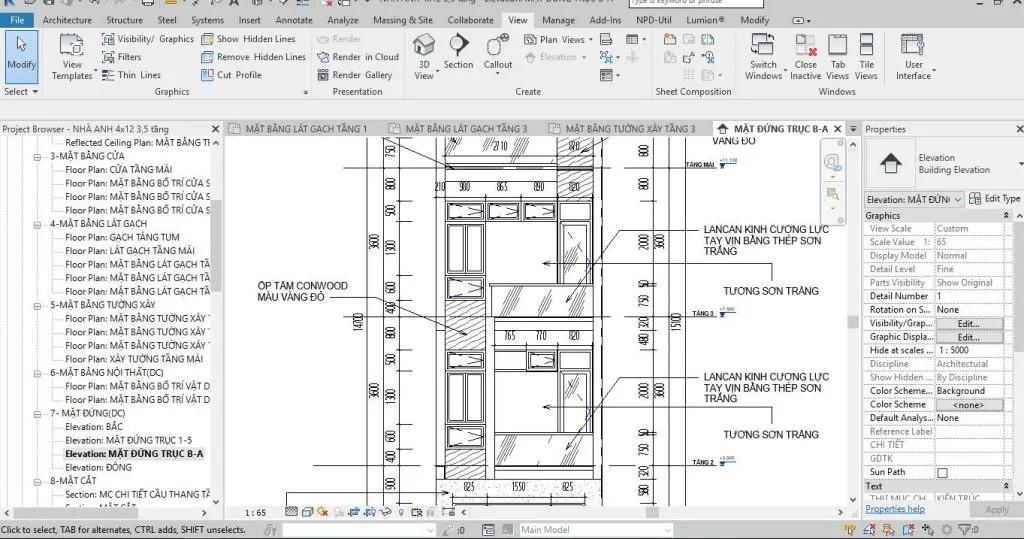The width and height of the screenshot is (1024, 539).
Task: Switch to MẶT BẰNG LÁT GẠCH TẦNG 1 tab
Action: (300, 129)
